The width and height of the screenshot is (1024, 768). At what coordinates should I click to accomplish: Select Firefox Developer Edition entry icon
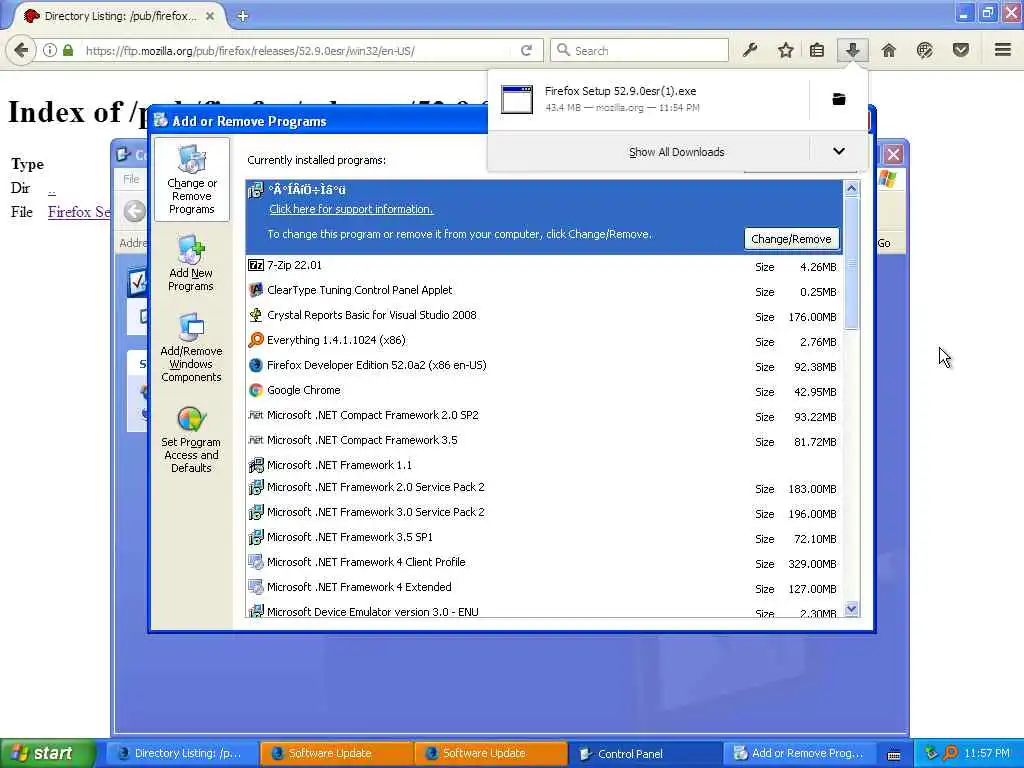tap(256, 365)
